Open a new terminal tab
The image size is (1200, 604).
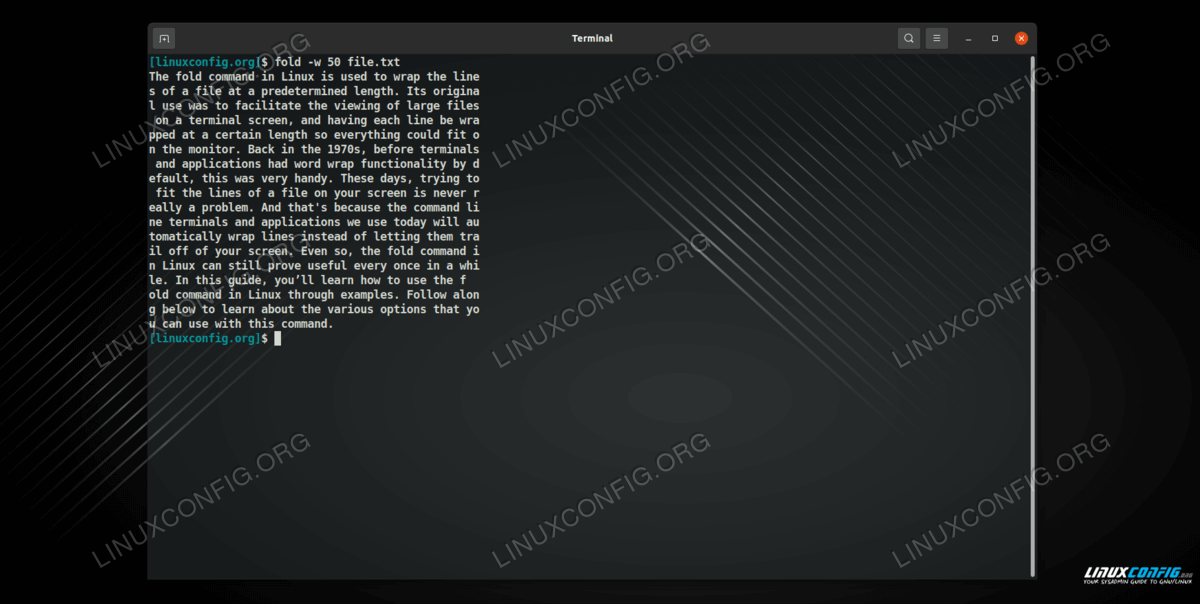(164, 38)
